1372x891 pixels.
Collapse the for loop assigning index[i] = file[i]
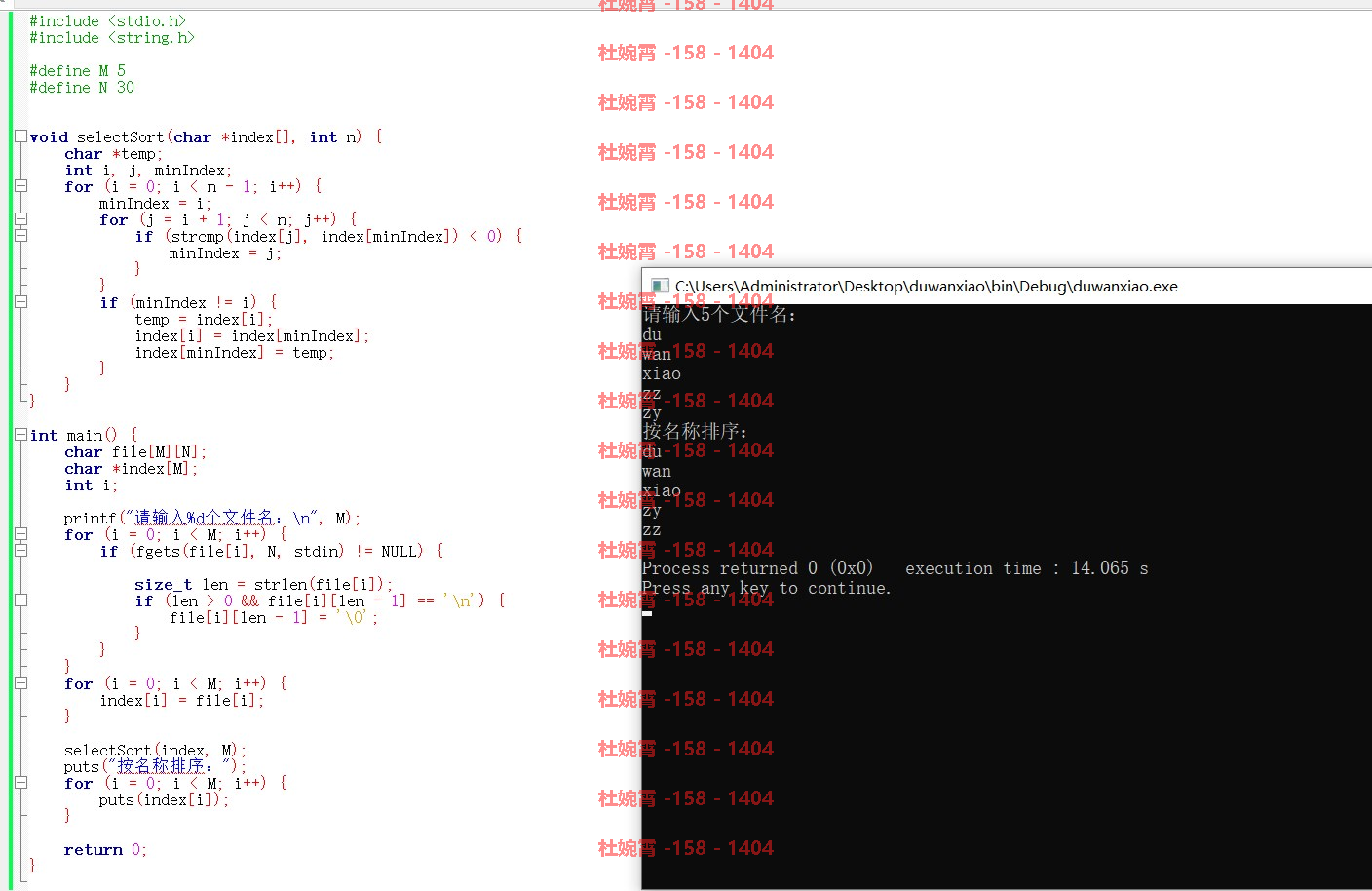tap(20, 683)
